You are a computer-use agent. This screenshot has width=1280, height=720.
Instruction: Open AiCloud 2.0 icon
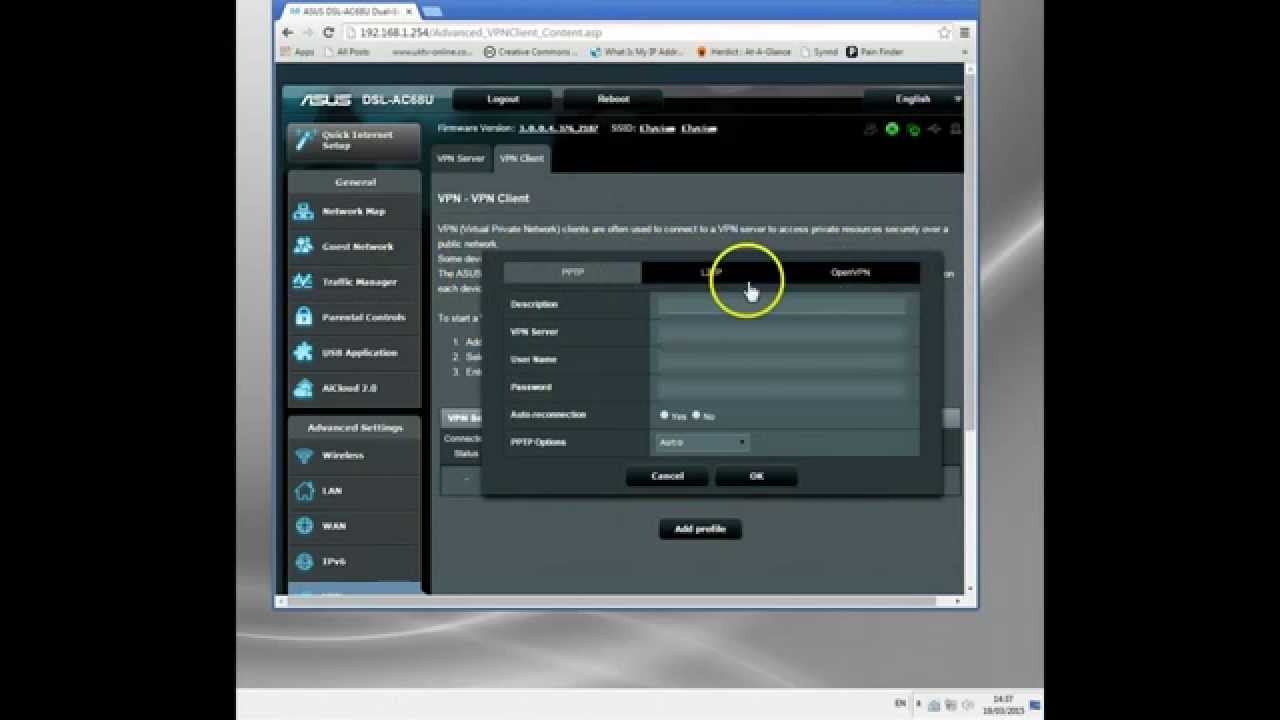pos(303,387)
